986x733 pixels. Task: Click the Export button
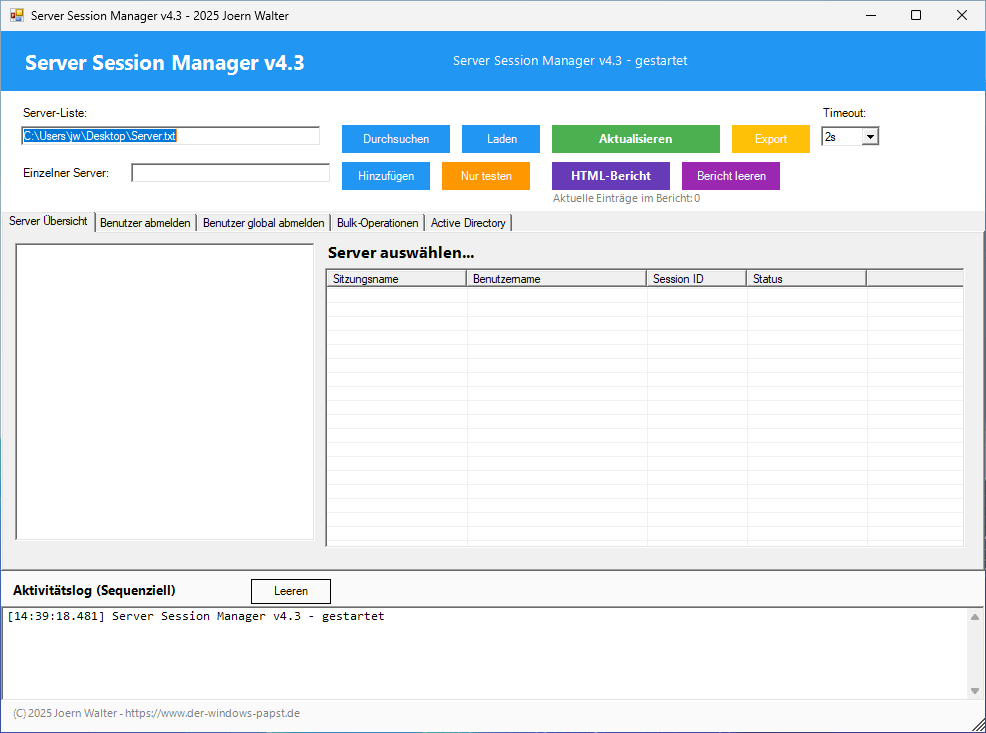[x=770, y=138]
